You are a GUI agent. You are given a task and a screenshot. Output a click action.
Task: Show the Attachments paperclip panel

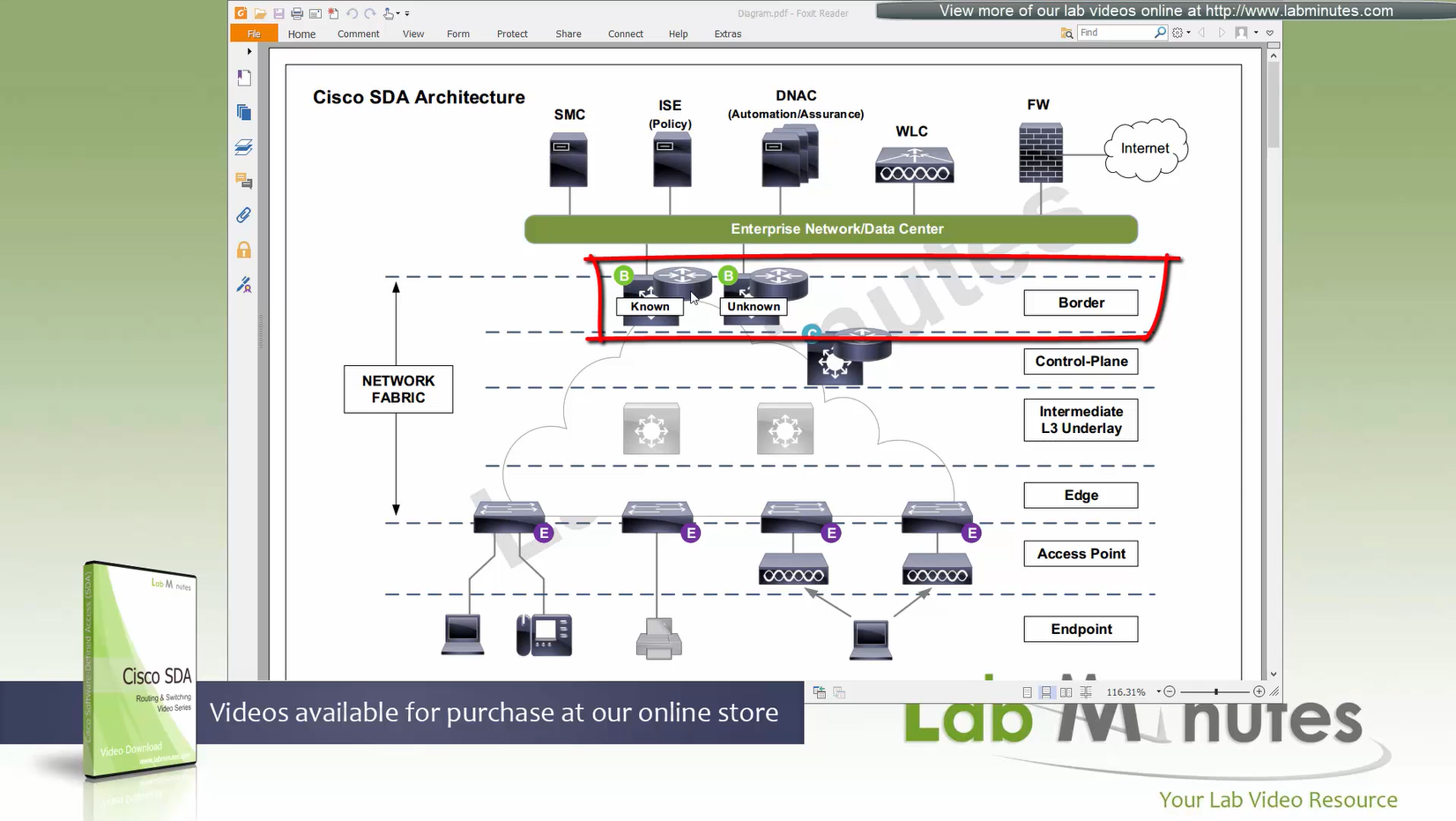pos(244,215)
